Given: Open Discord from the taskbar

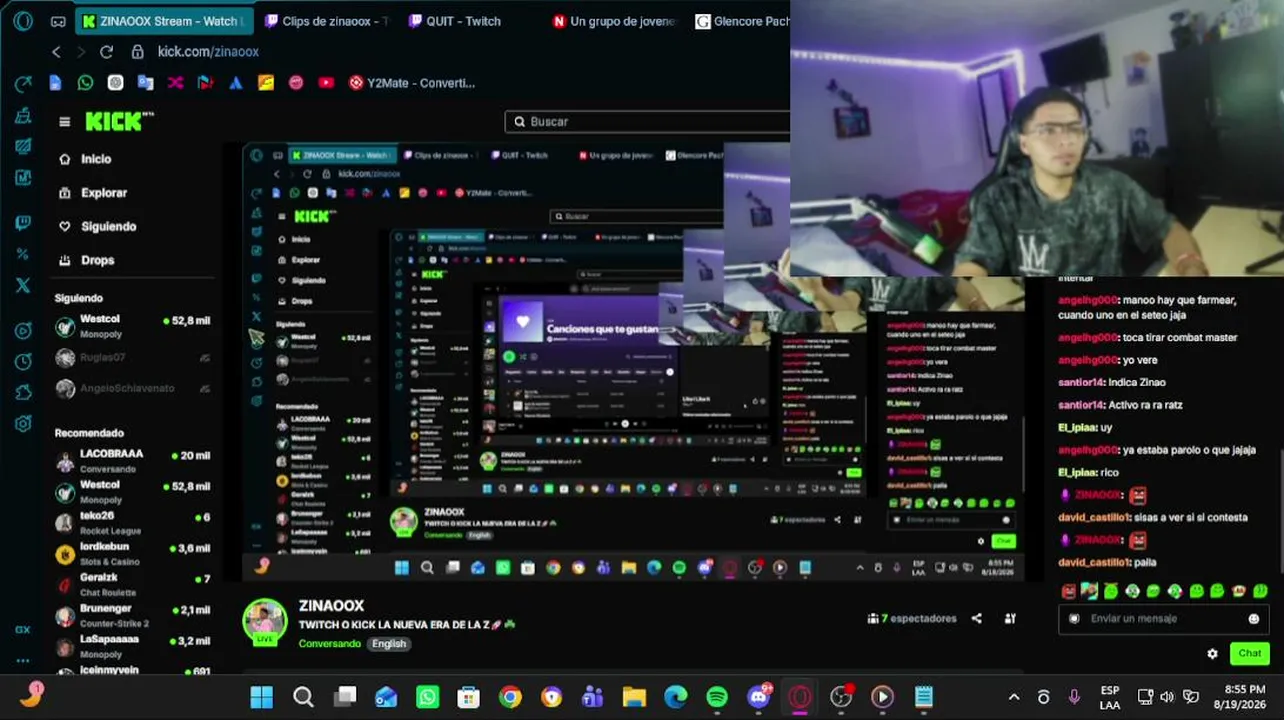Looking at the screenshot, I should tap(760, 697).
